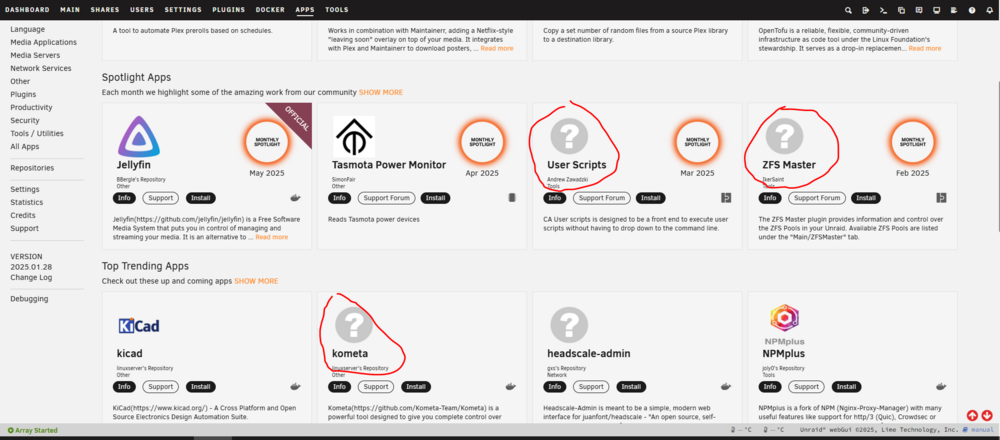This screenshot has width=1000, height=440.
Task: Open the Change Log link
Action: [x=31, y=278]
